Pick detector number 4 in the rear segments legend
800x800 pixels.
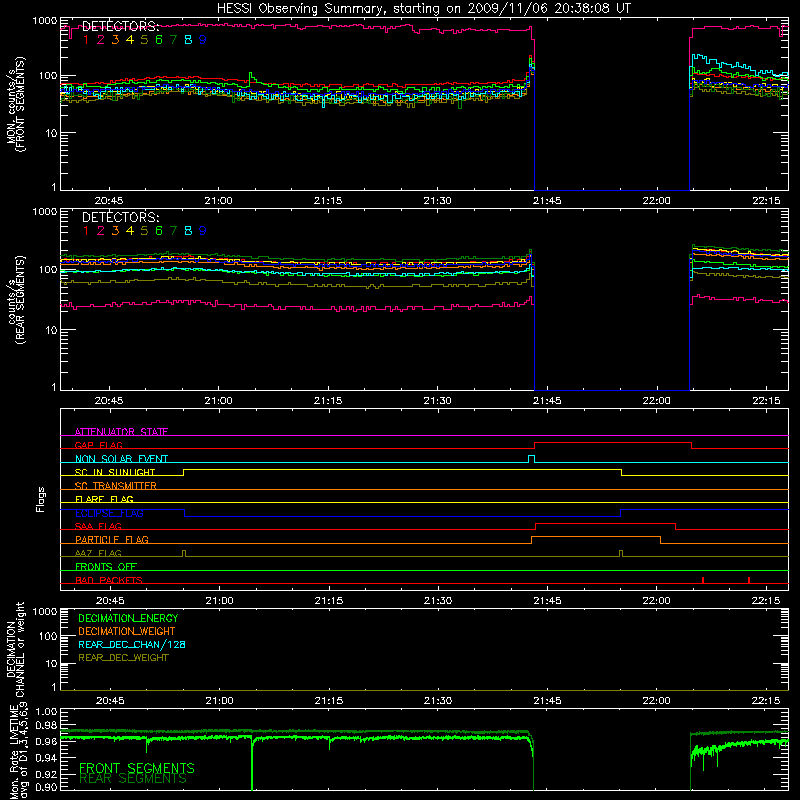(x=130, y=231)
